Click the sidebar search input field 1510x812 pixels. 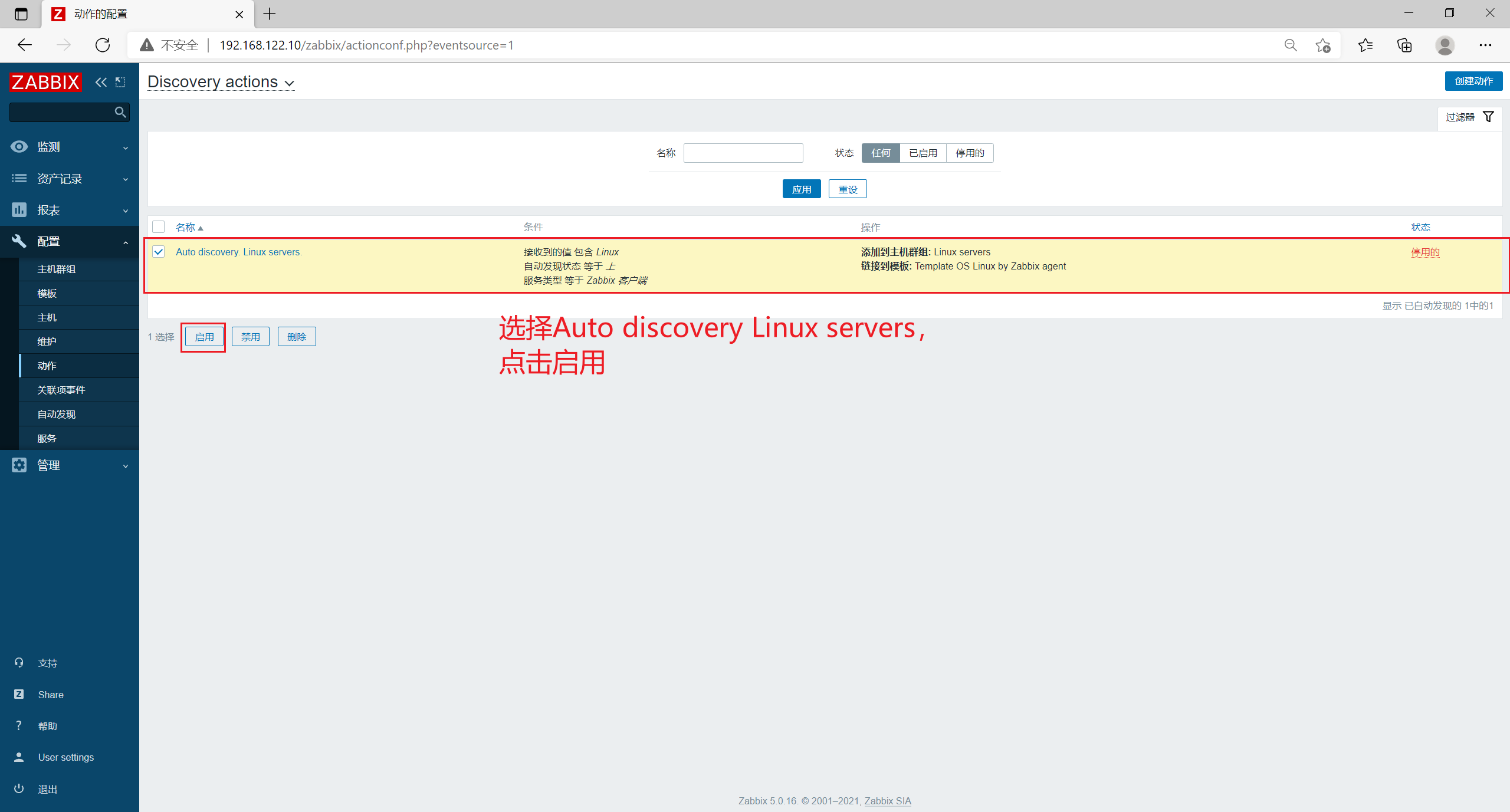pos(62,112)
